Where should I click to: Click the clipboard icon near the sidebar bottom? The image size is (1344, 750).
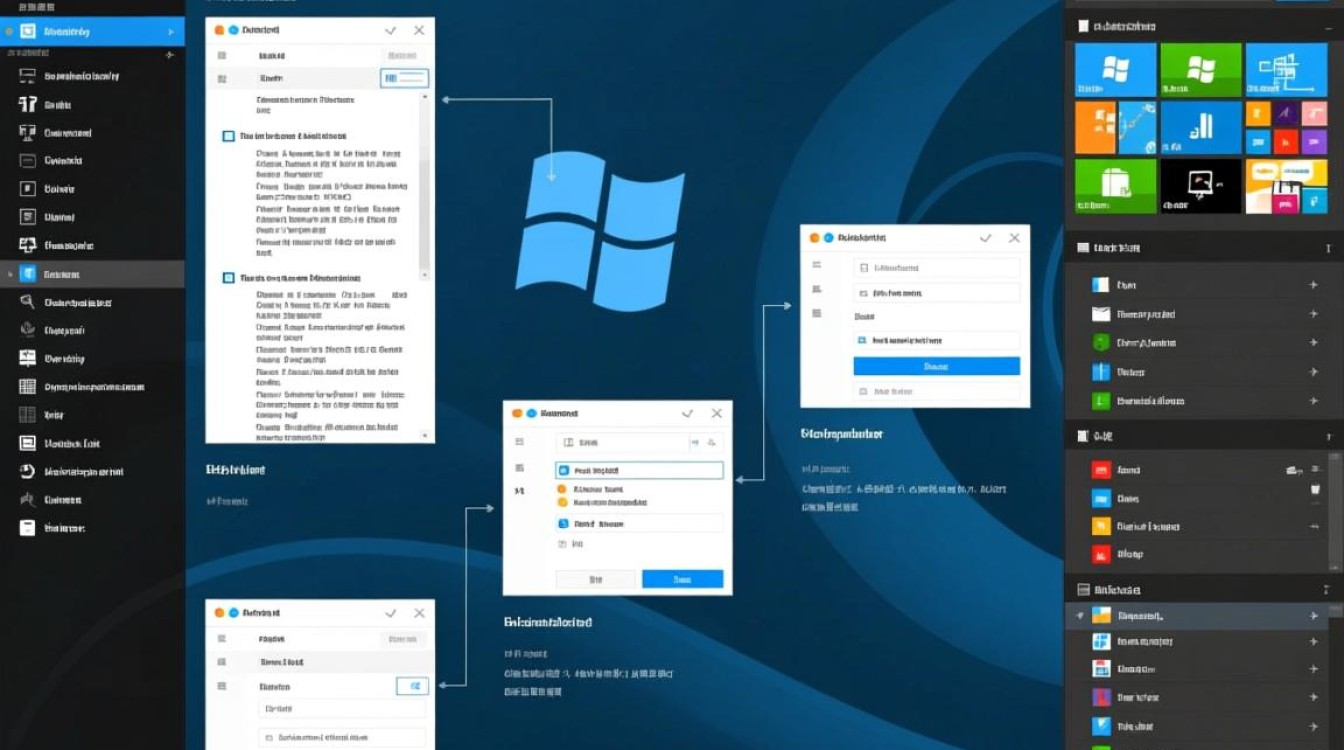coord(25,528)
